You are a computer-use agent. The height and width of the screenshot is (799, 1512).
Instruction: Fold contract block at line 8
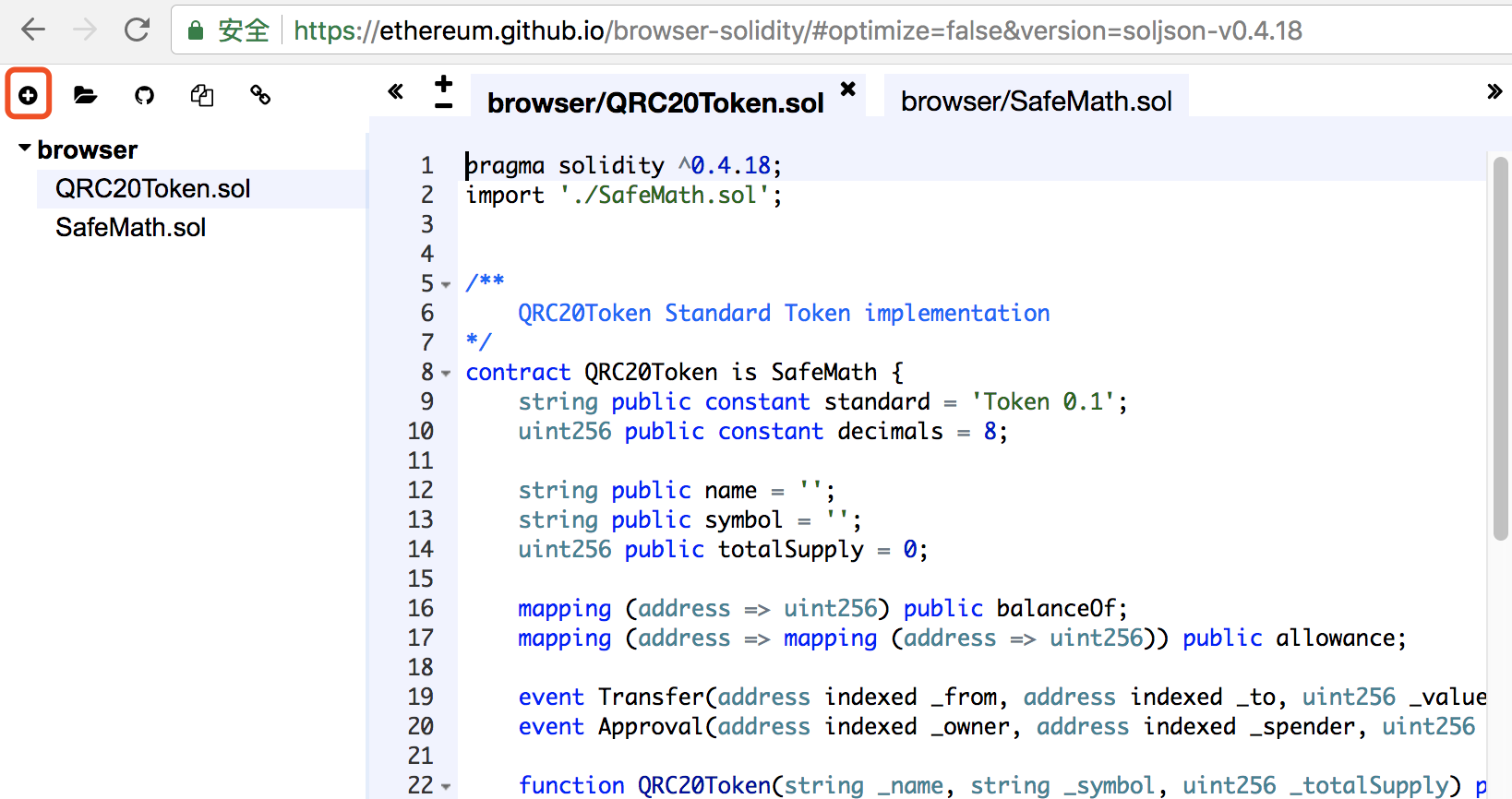coord(446,373)
